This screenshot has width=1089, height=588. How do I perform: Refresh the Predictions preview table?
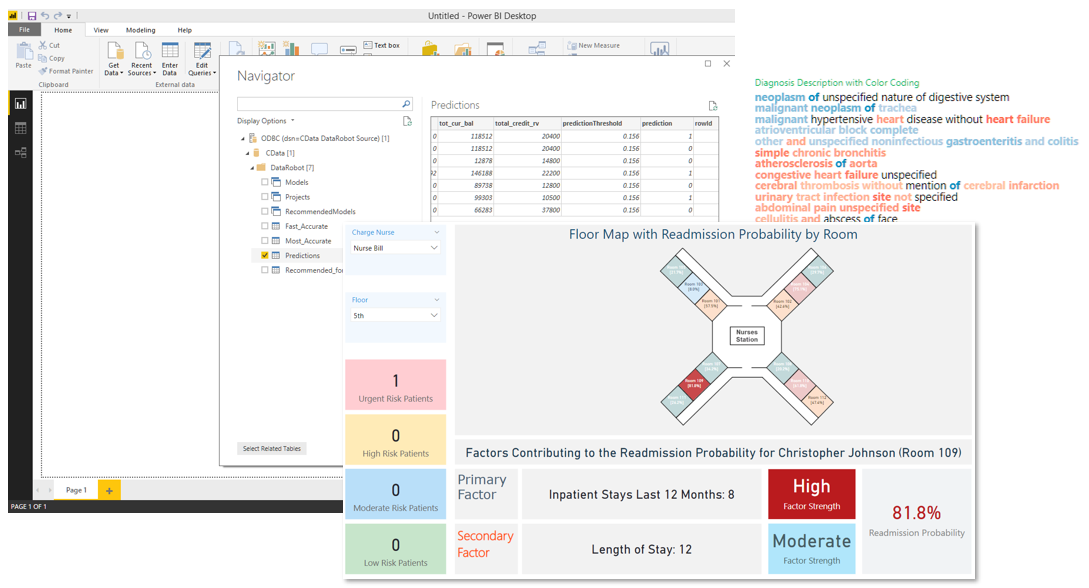(x=713, y=106)
